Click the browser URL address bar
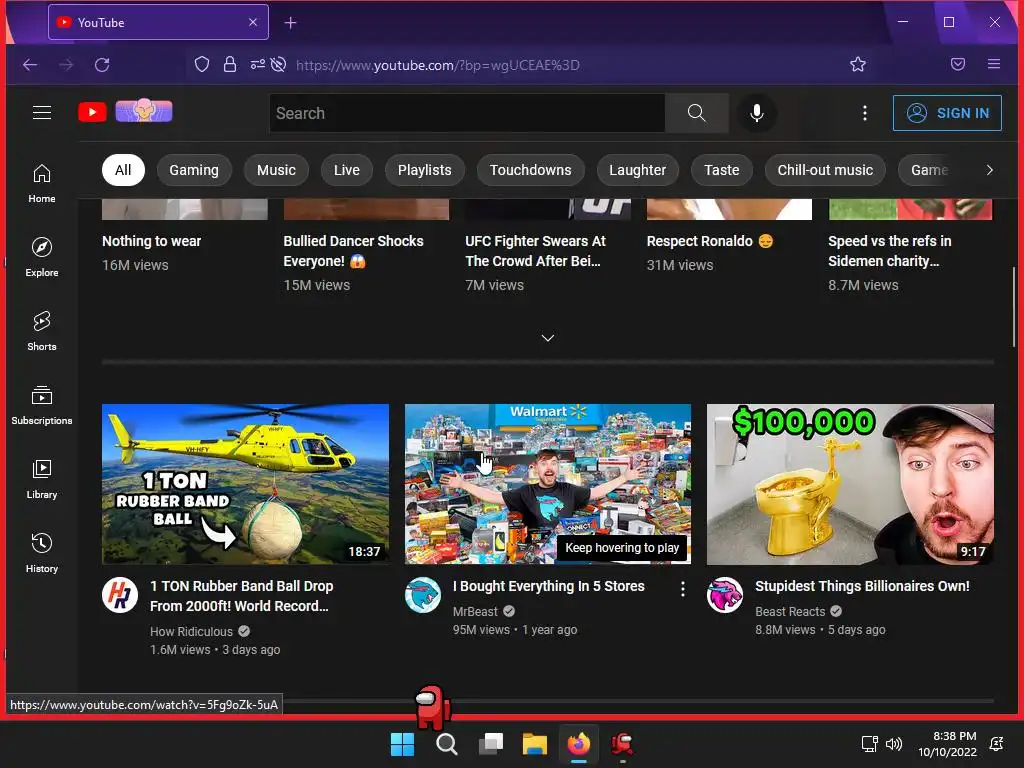 coord(568,65)
